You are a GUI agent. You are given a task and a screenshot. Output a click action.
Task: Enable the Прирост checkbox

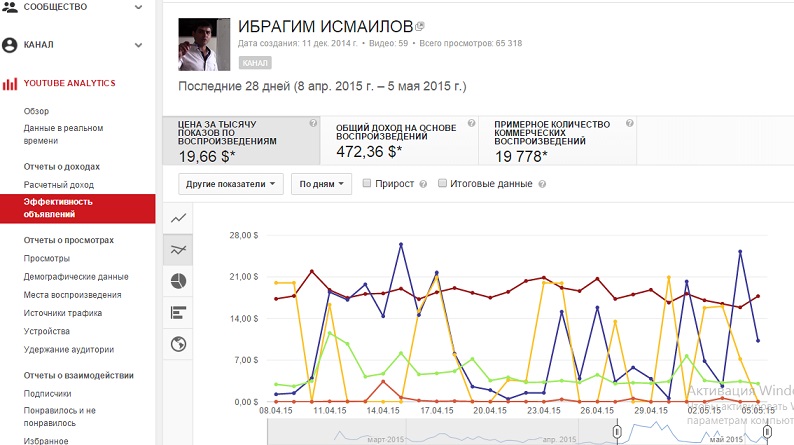(x=367, y=183)
